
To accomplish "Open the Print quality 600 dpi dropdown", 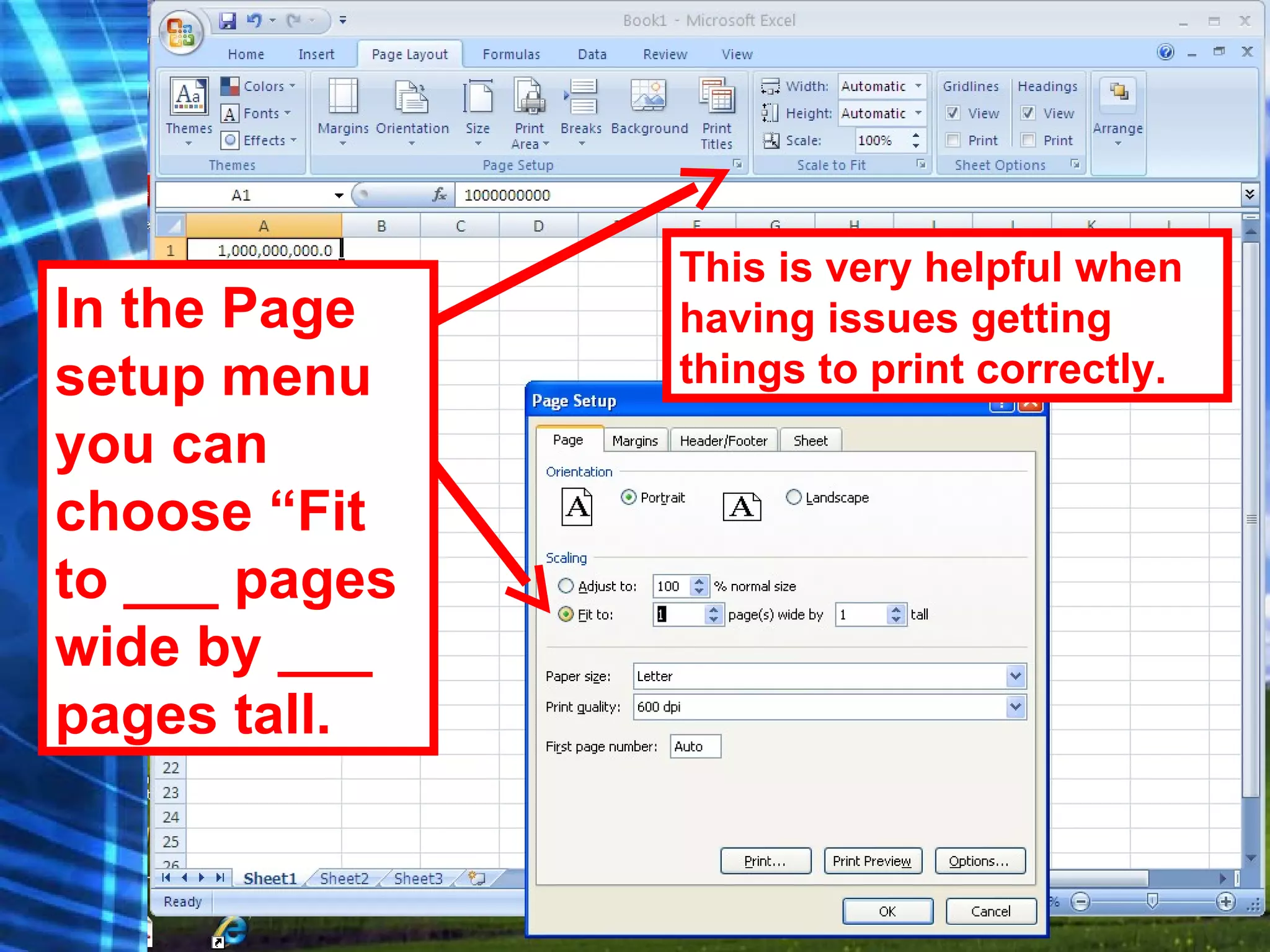I will click(1015, 707).
